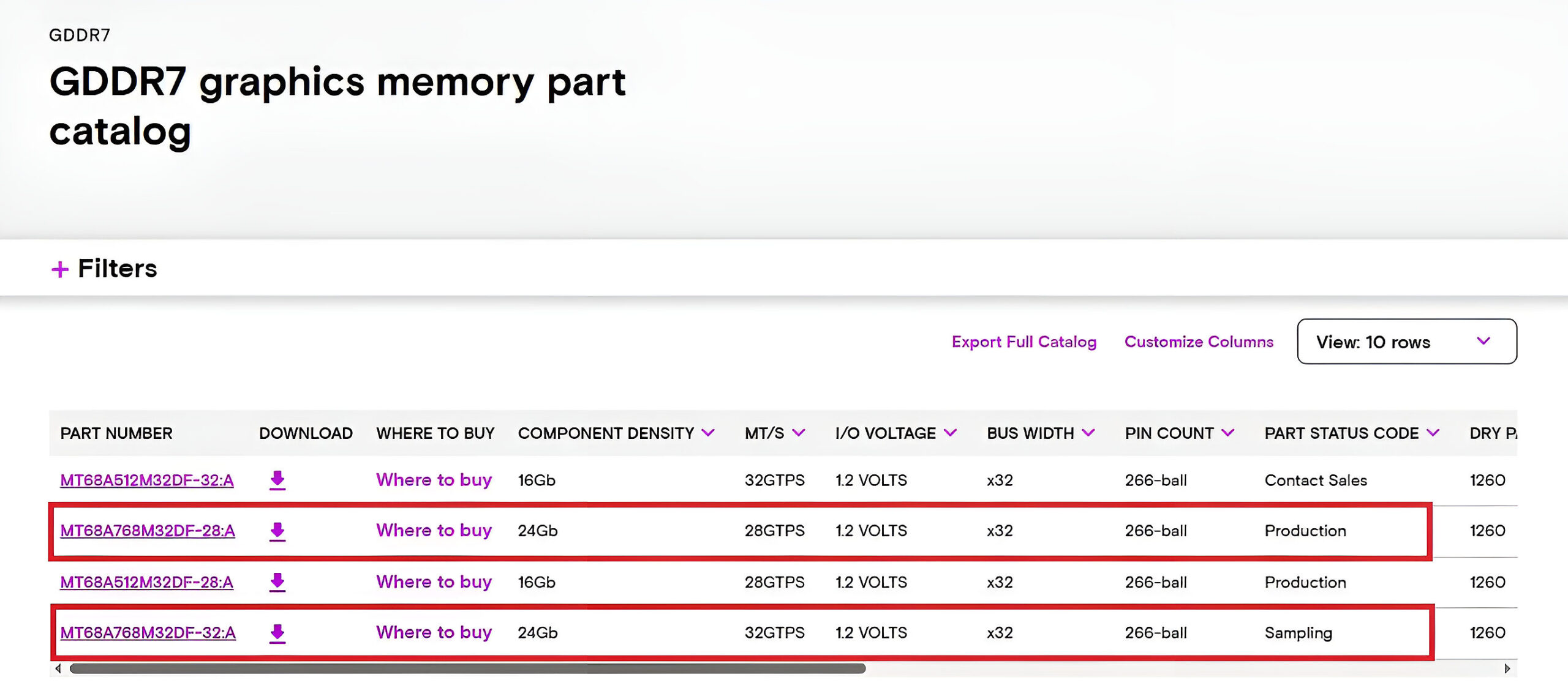Viewport: 1568px width, 699px height.
Task: Download datasheet for MT68A512M32DF-28:A
Action: (277, 582)
